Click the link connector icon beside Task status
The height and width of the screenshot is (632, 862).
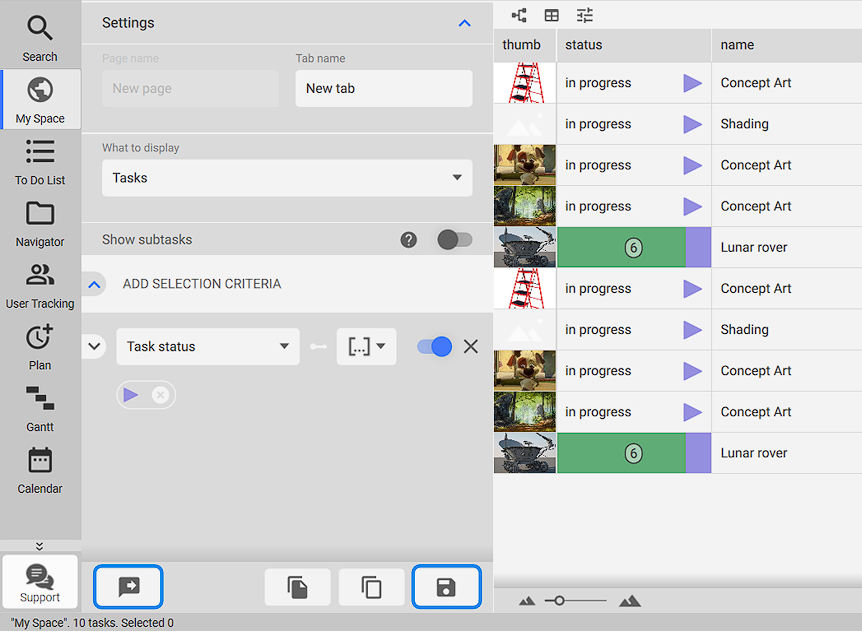318,346
